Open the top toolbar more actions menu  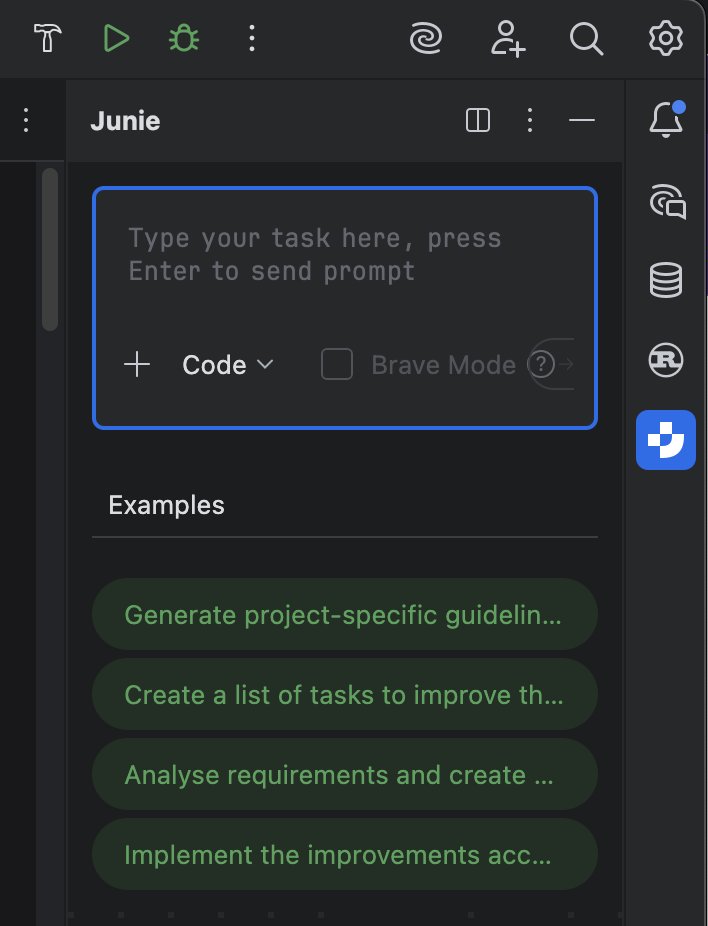[252, 38]
